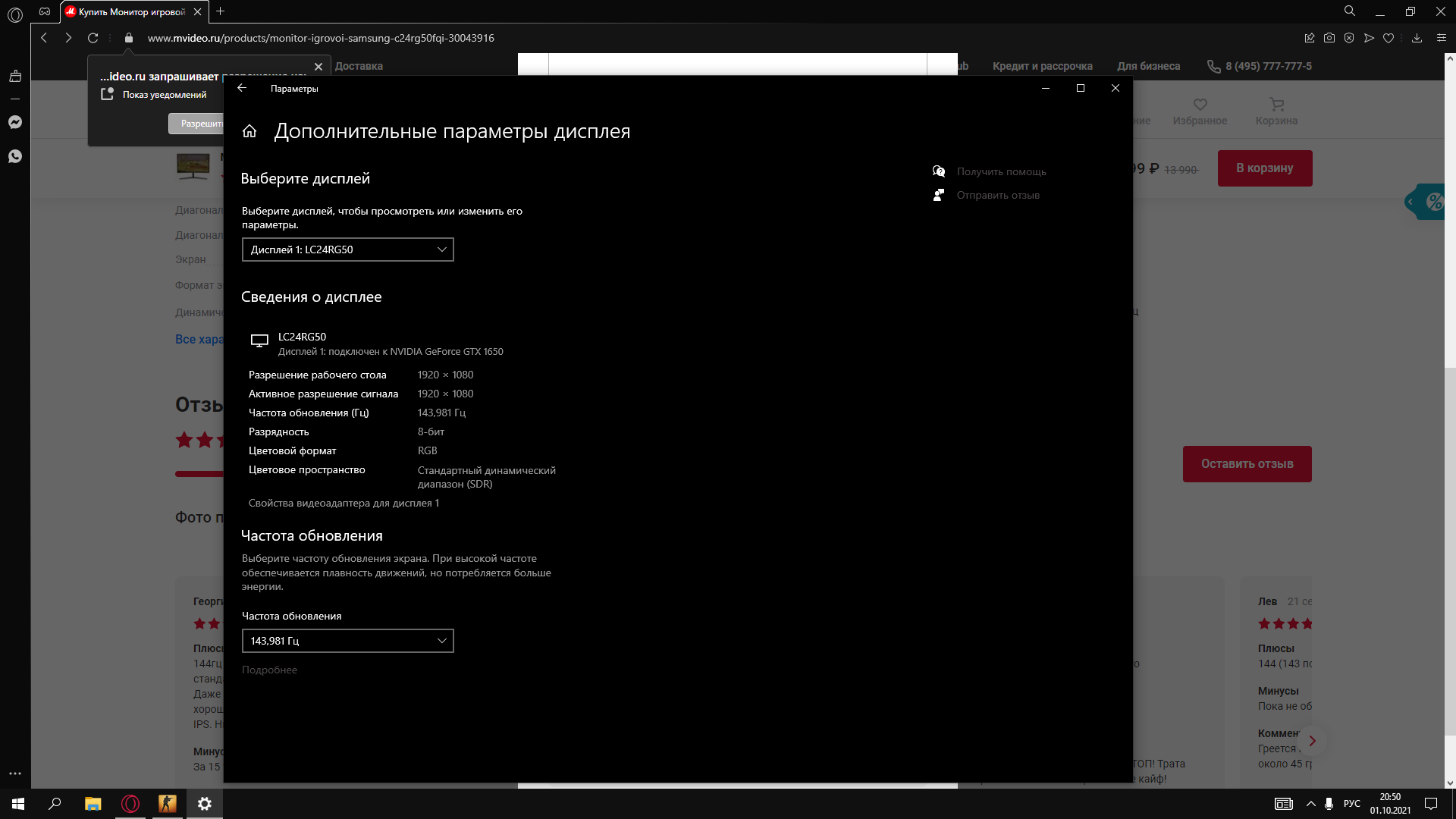
Task: Click the browser forward arrow
Action: coord(68,38)
